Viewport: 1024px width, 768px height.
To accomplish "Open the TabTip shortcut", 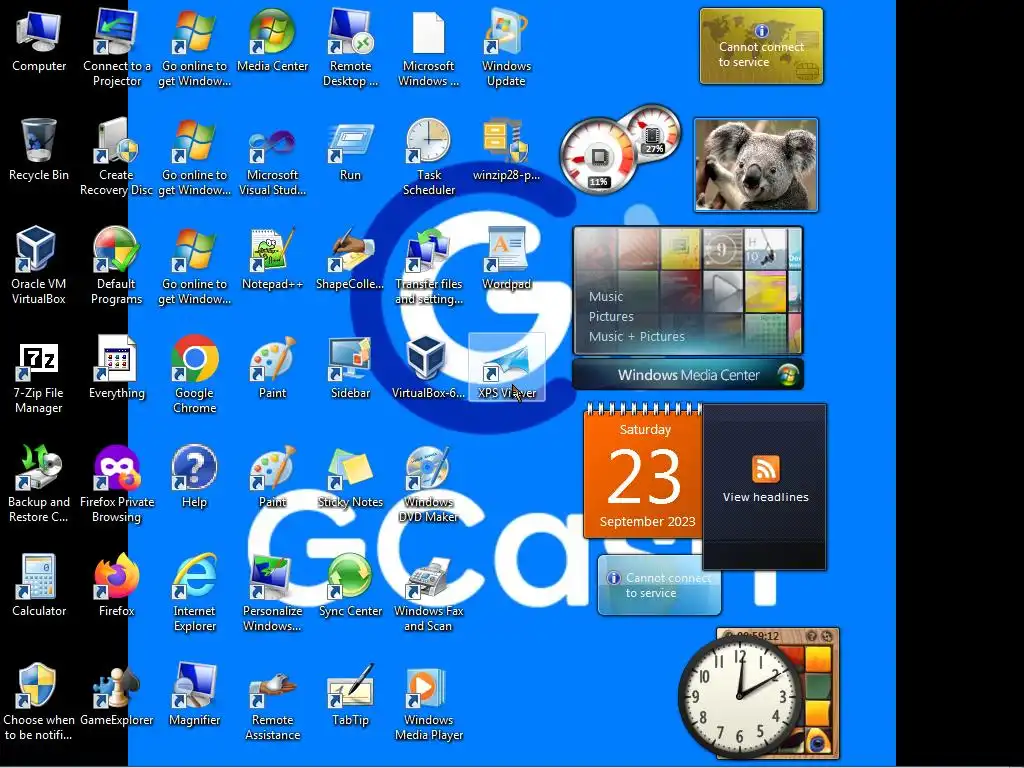I will click(350, 696).
